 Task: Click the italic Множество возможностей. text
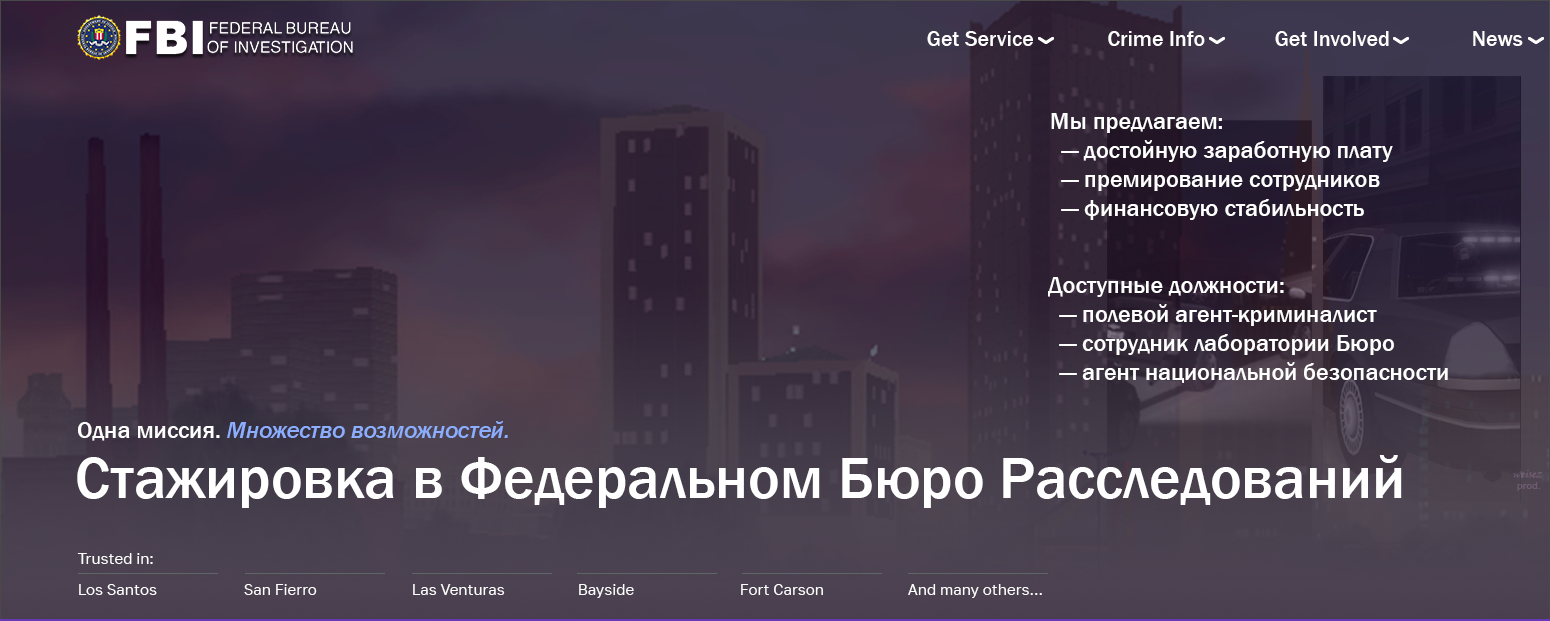(x=368, y=432)
